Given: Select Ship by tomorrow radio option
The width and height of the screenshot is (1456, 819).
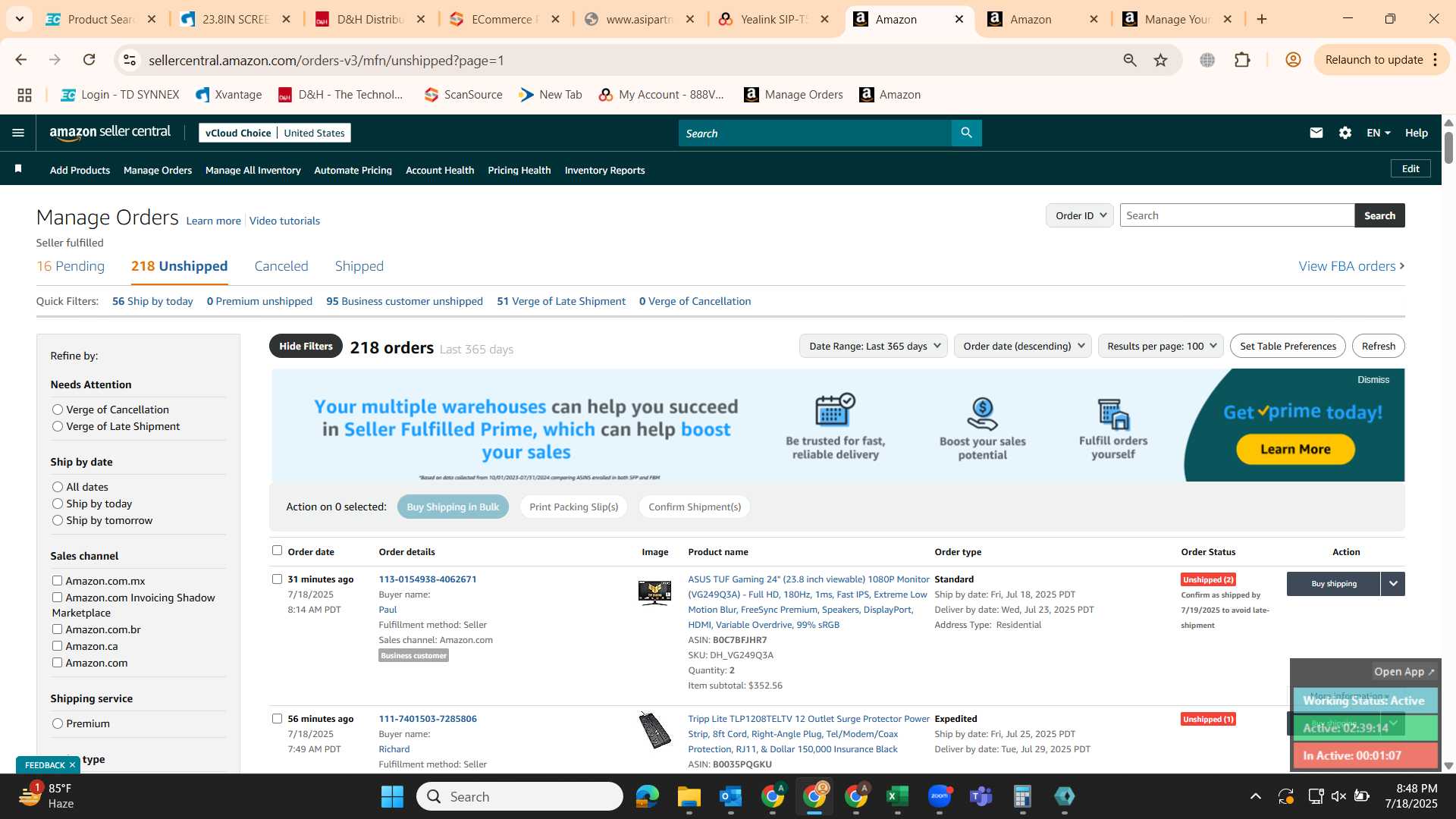Looking at the screenshot, I should pyautogui.click(x=57, y=520).
